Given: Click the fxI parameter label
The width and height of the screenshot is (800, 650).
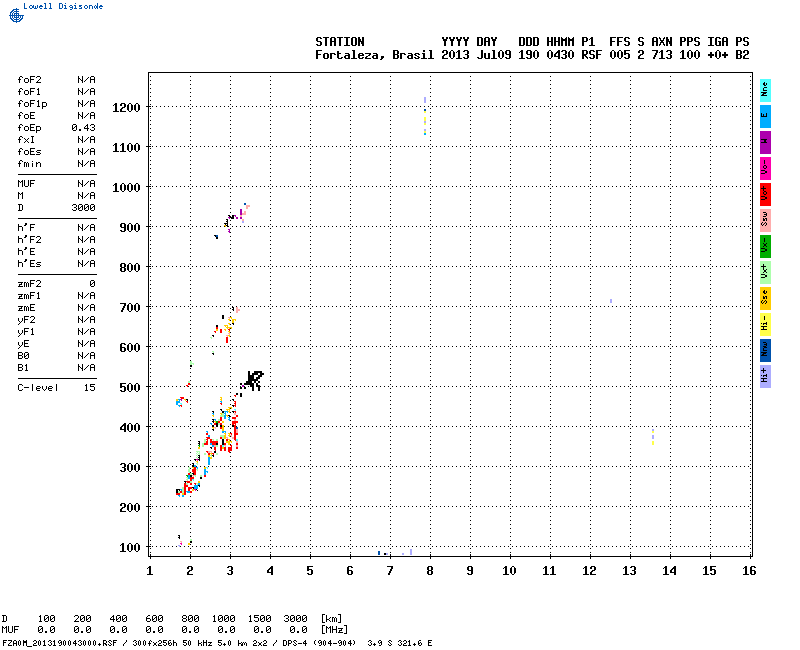Looking at the screenshot, I should [x=26, y=140].
